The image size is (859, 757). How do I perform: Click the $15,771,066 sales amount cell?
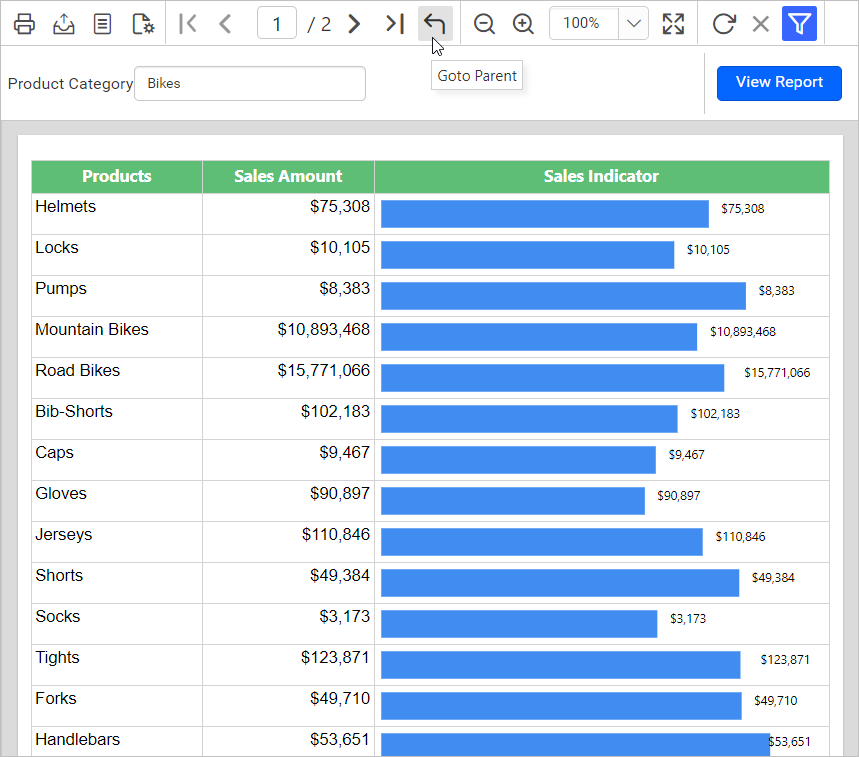pos(288,378)
